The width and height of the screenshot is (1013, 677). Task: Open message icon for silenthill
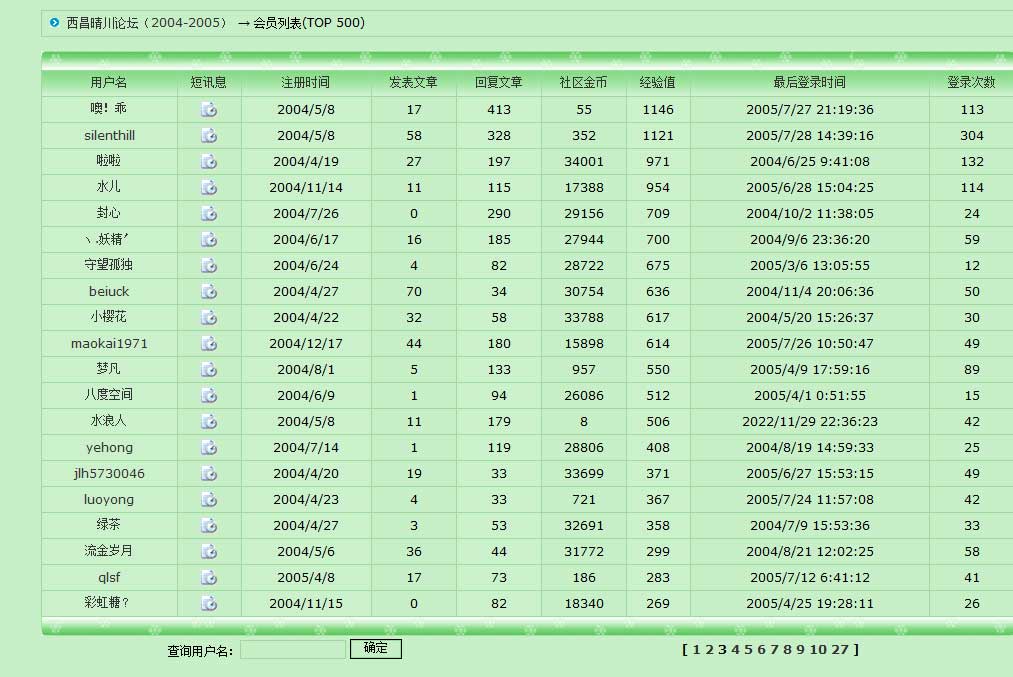209,136
